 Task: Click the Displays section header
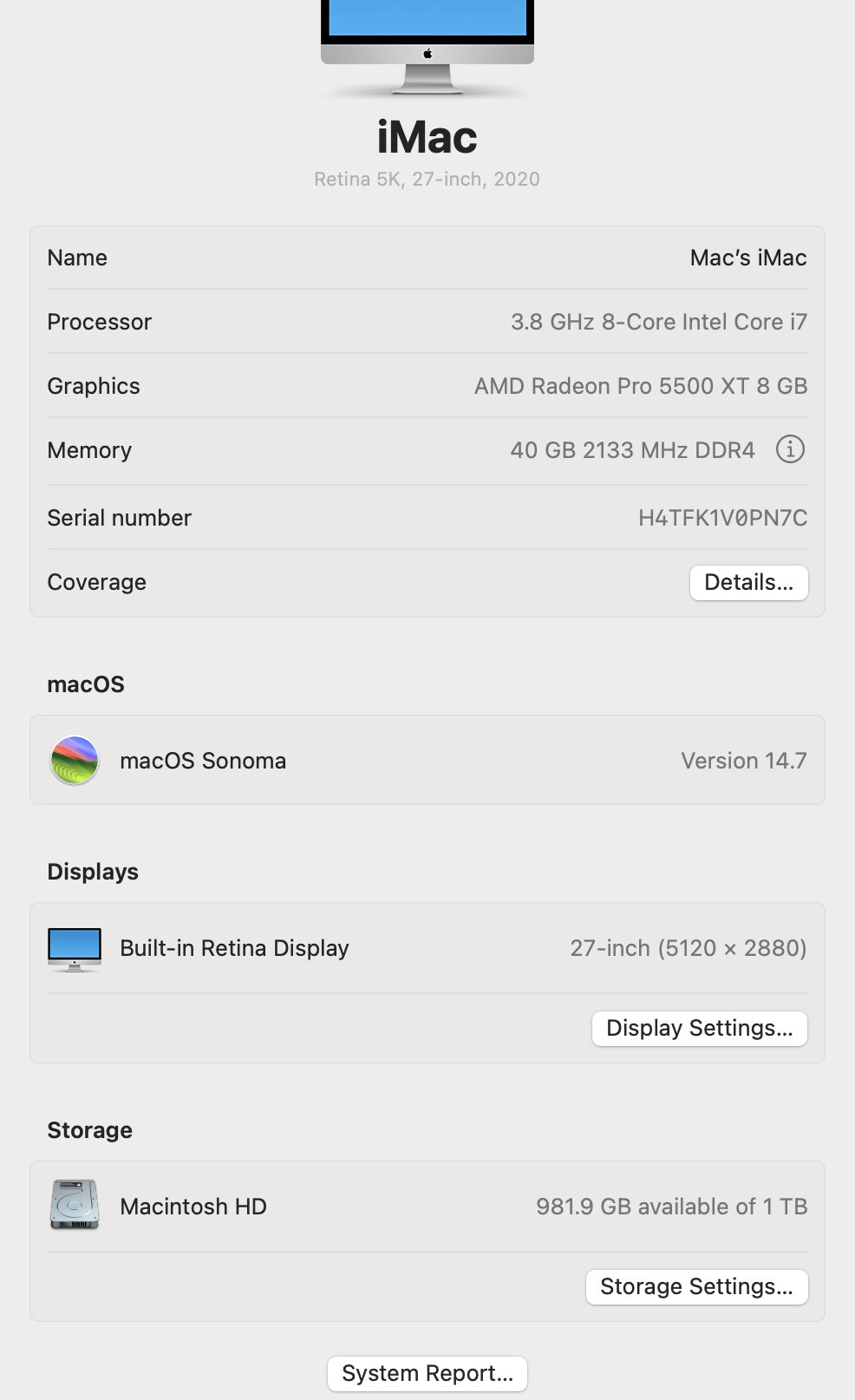(x=92, y=871)
